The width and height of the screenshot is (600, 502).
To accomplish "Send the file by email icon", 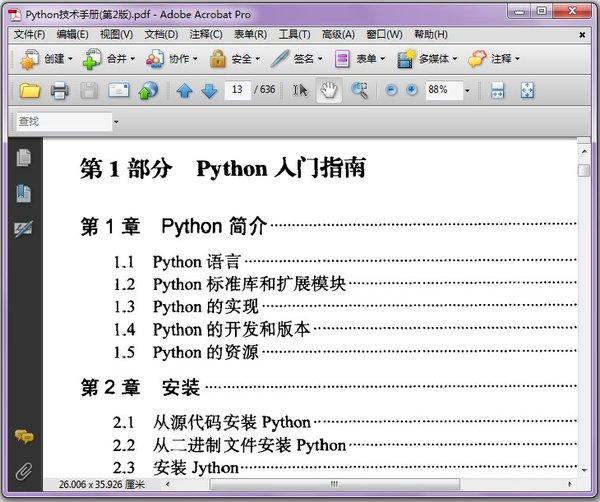I will pos(119,91).
